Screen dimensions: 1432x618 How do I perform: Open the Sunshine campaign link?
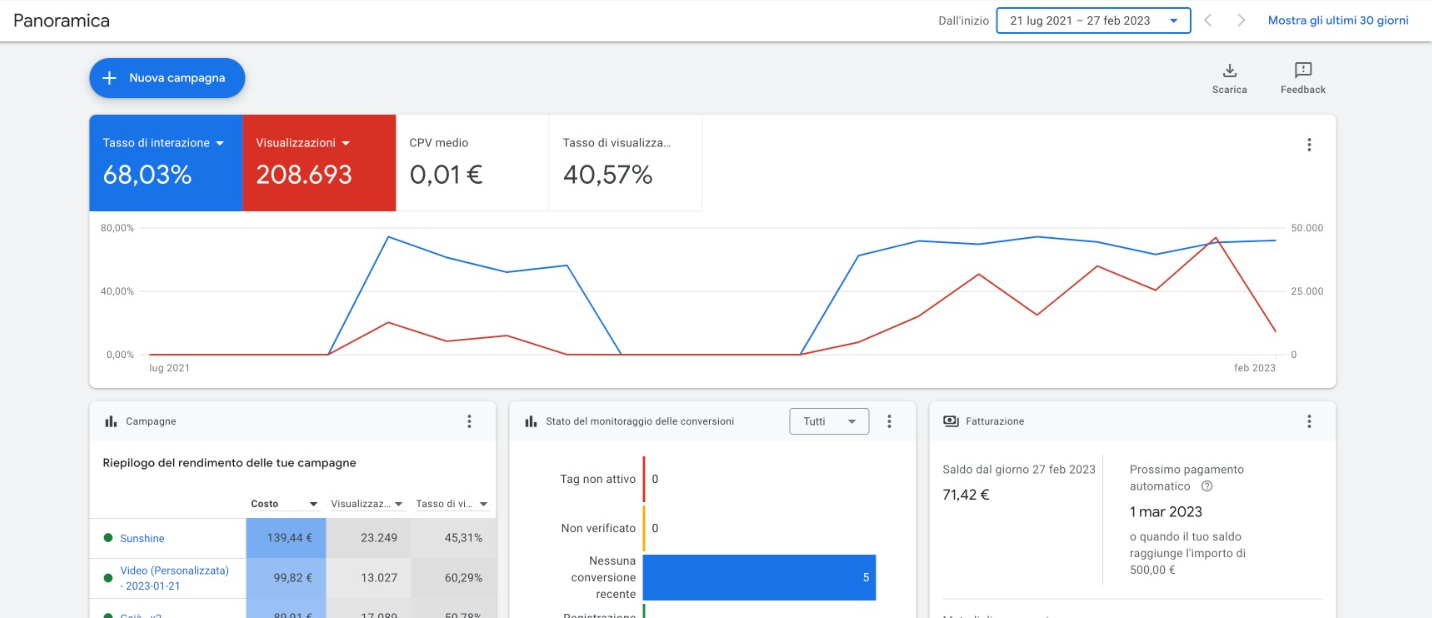(x=142, y=538)
